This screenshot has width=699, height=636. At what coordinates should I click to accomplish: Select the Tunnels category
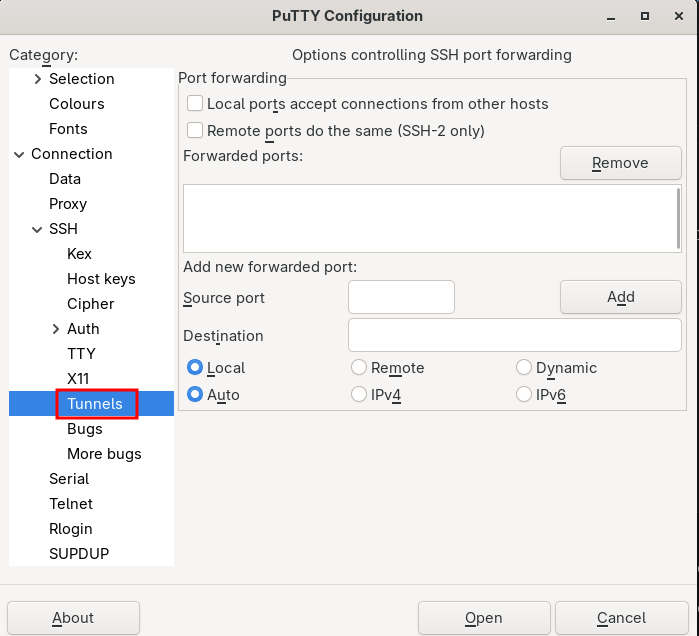pyautogui.click(x=95, y=403)
